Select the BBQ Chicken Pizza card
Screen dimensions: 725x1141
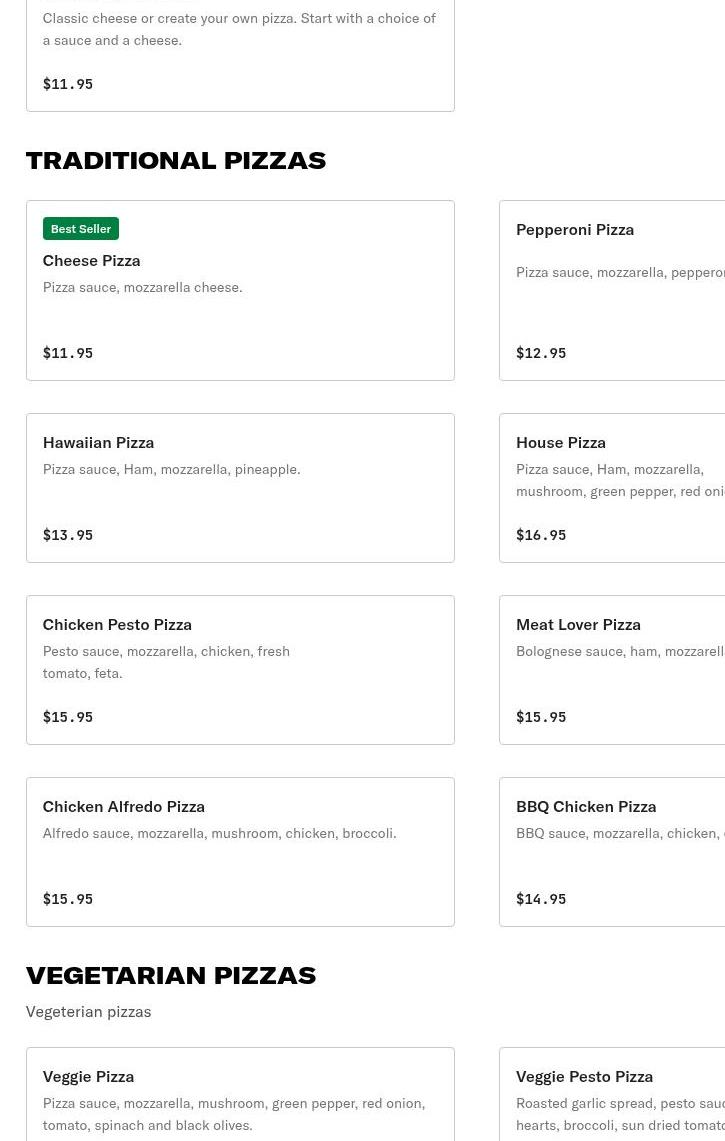pyautogui.click(x=612, y=851)
